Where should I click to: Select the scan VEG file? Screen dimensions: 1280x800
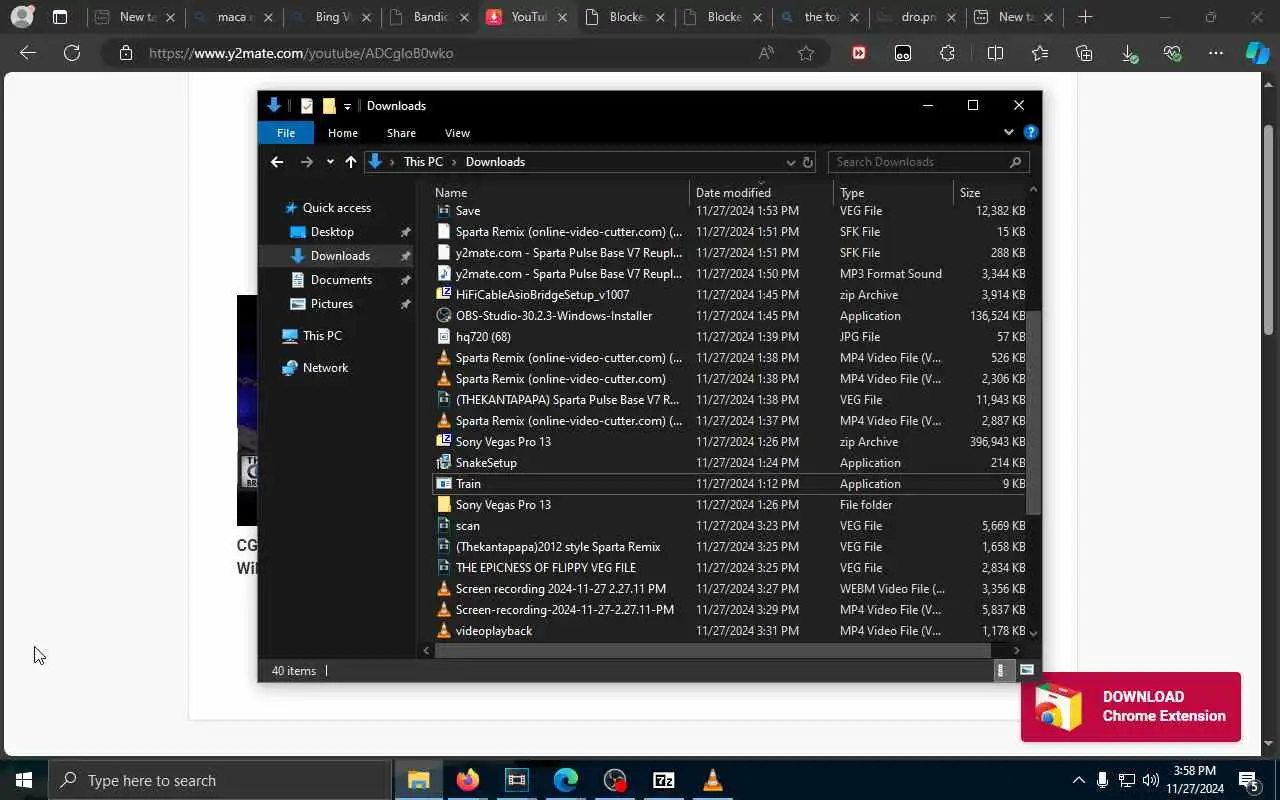coord(730,526)
